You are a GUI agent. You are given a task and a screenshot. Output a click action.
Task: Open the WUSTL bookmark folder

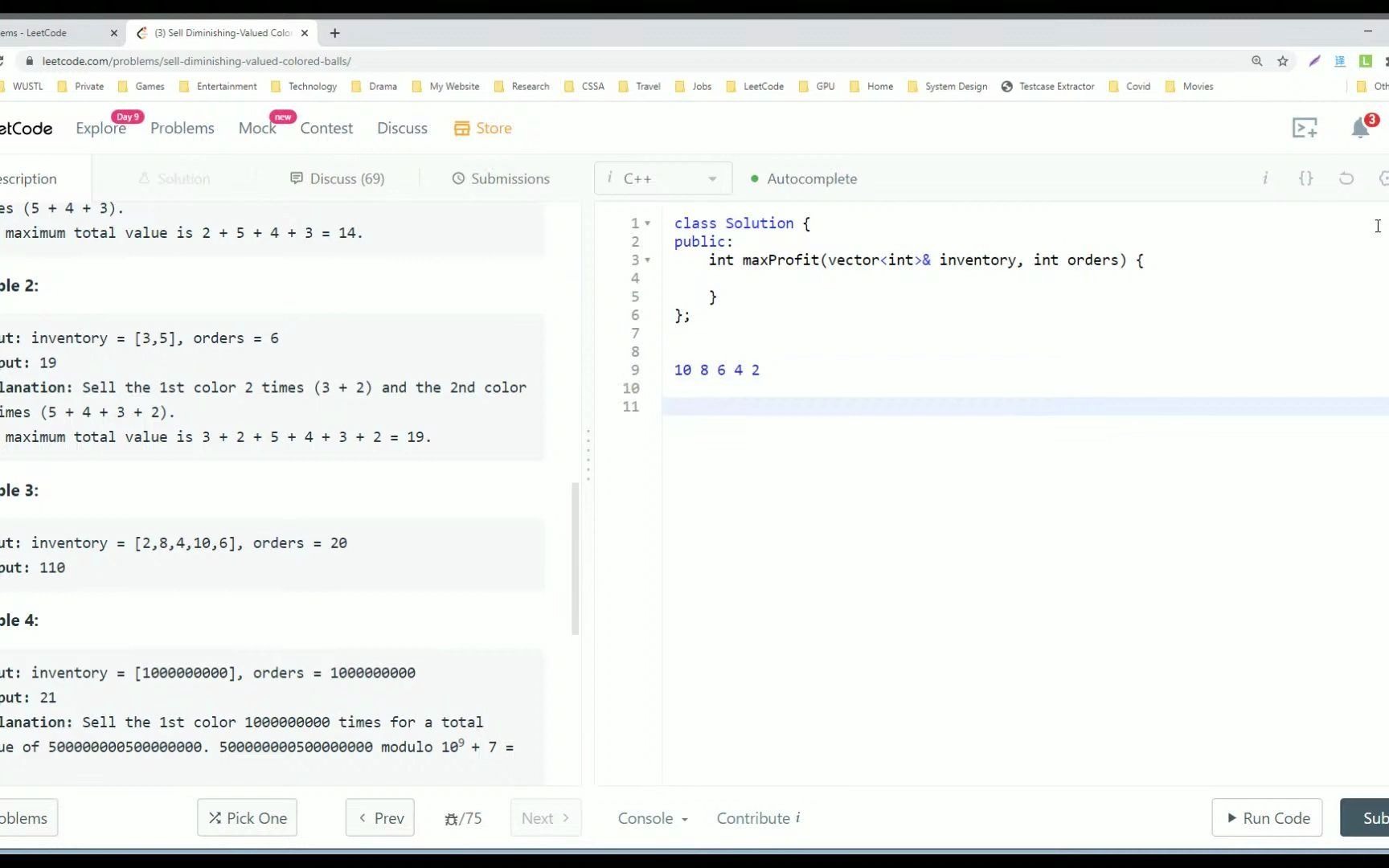coord(21,86)
